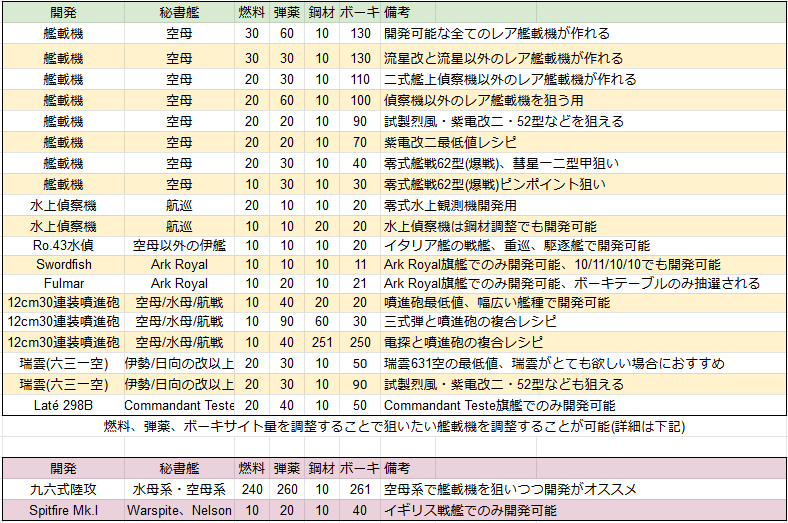
Task: Click the '開発' header in the pink header row
Action: 63,468
